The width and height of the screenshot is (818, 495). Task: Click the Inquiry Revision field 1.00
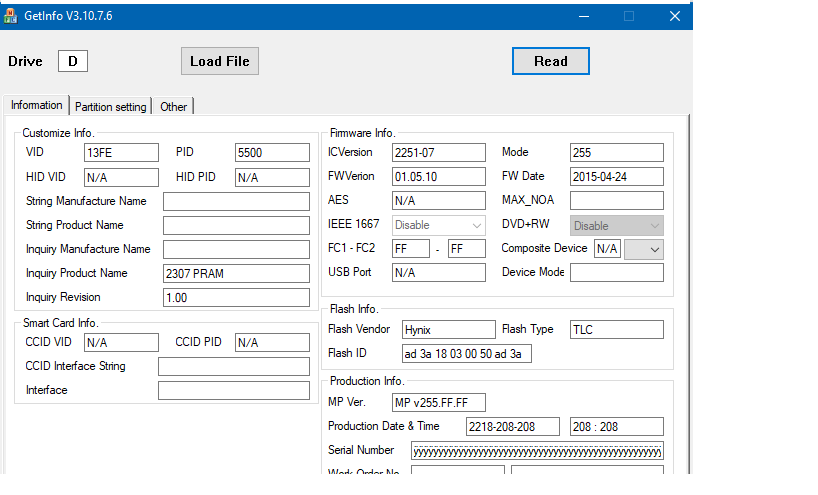click(236, 297)
